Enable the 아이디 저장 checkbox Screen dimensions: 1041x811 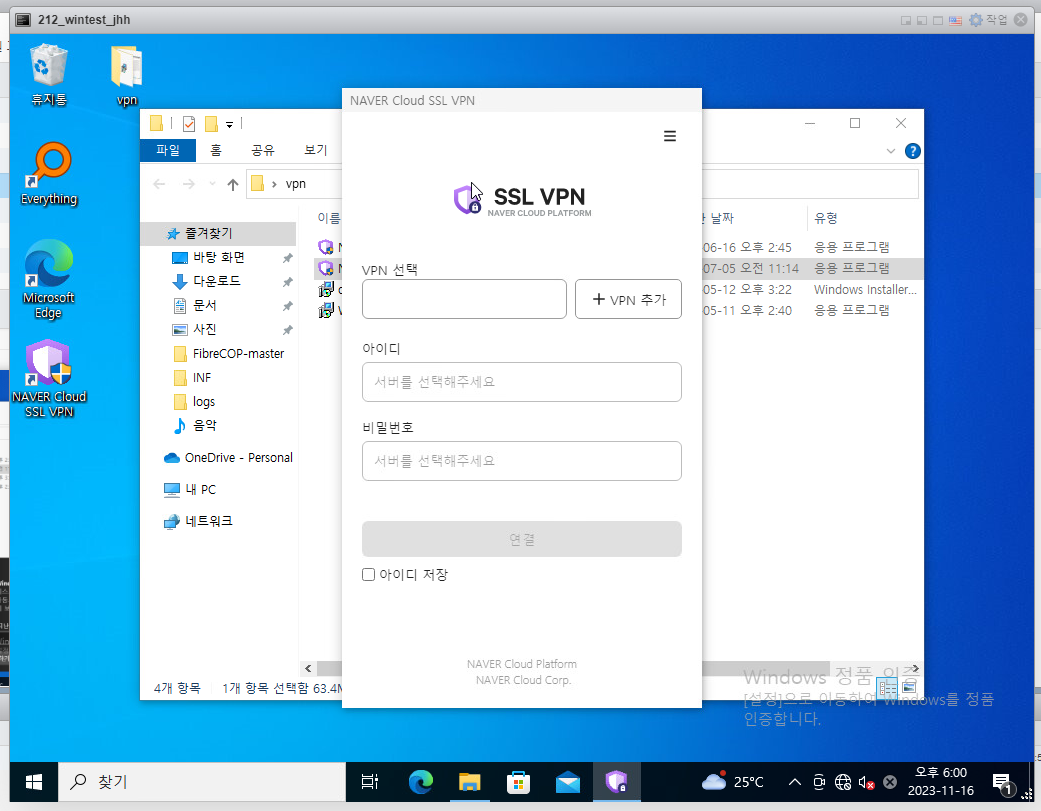coord(368,574)
